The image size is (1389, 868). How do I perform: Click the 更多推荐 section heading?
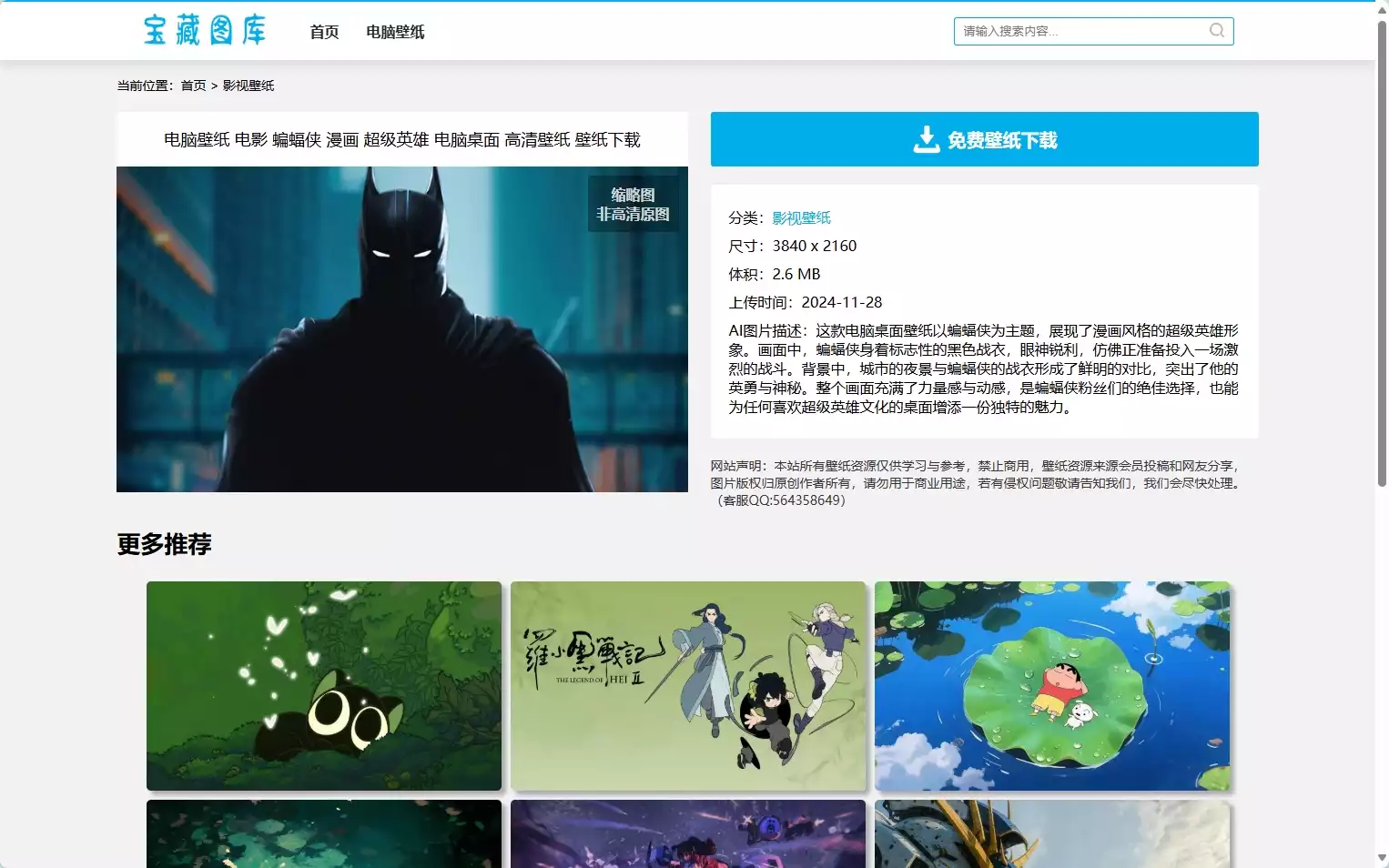[164, 544]
